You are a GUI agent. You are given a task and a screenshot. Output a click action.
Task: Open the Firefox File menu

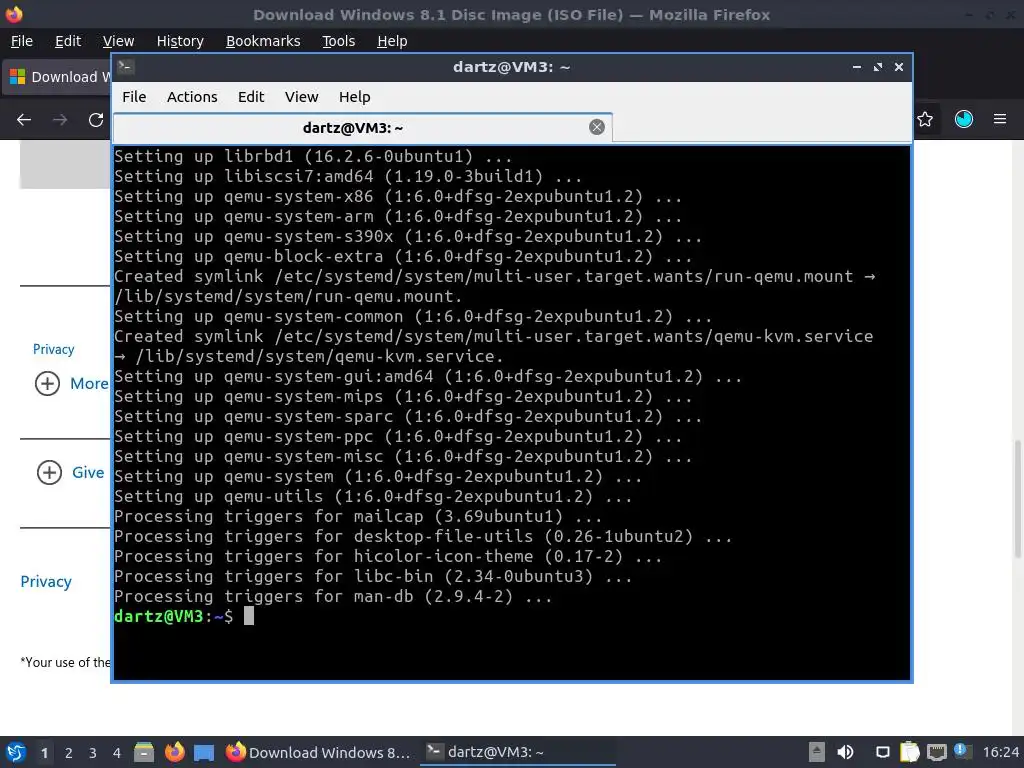pyautogui.click(x=22, y=41)
